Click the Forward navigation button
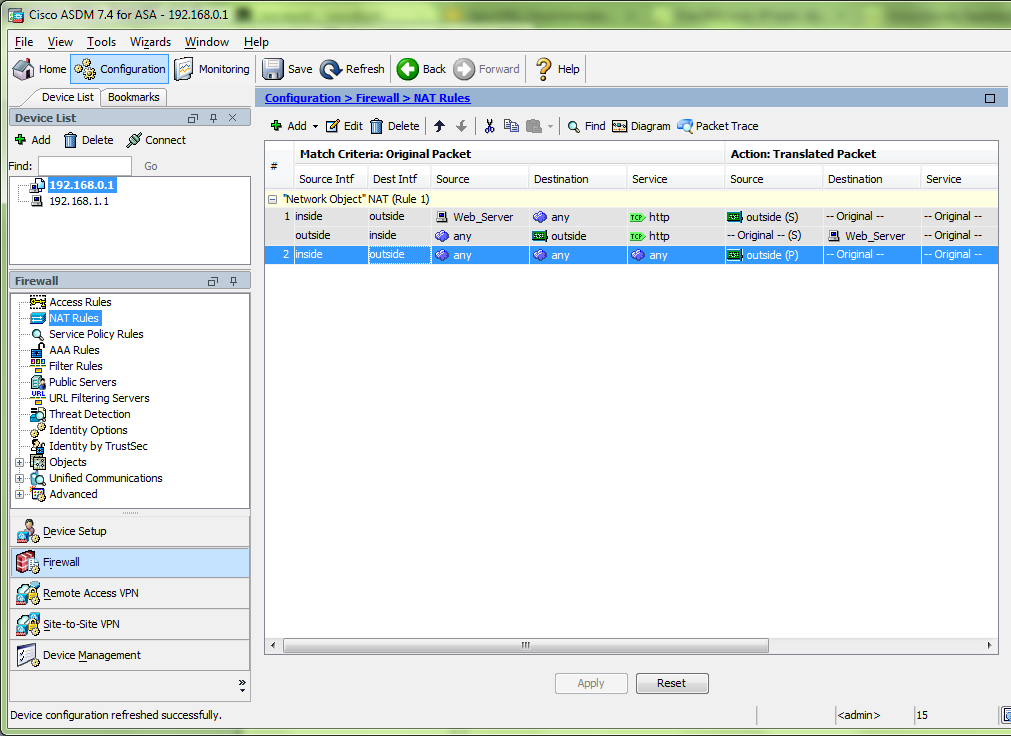The width and height of the screenshot is (1011, 736). click(x=487, y=69)
